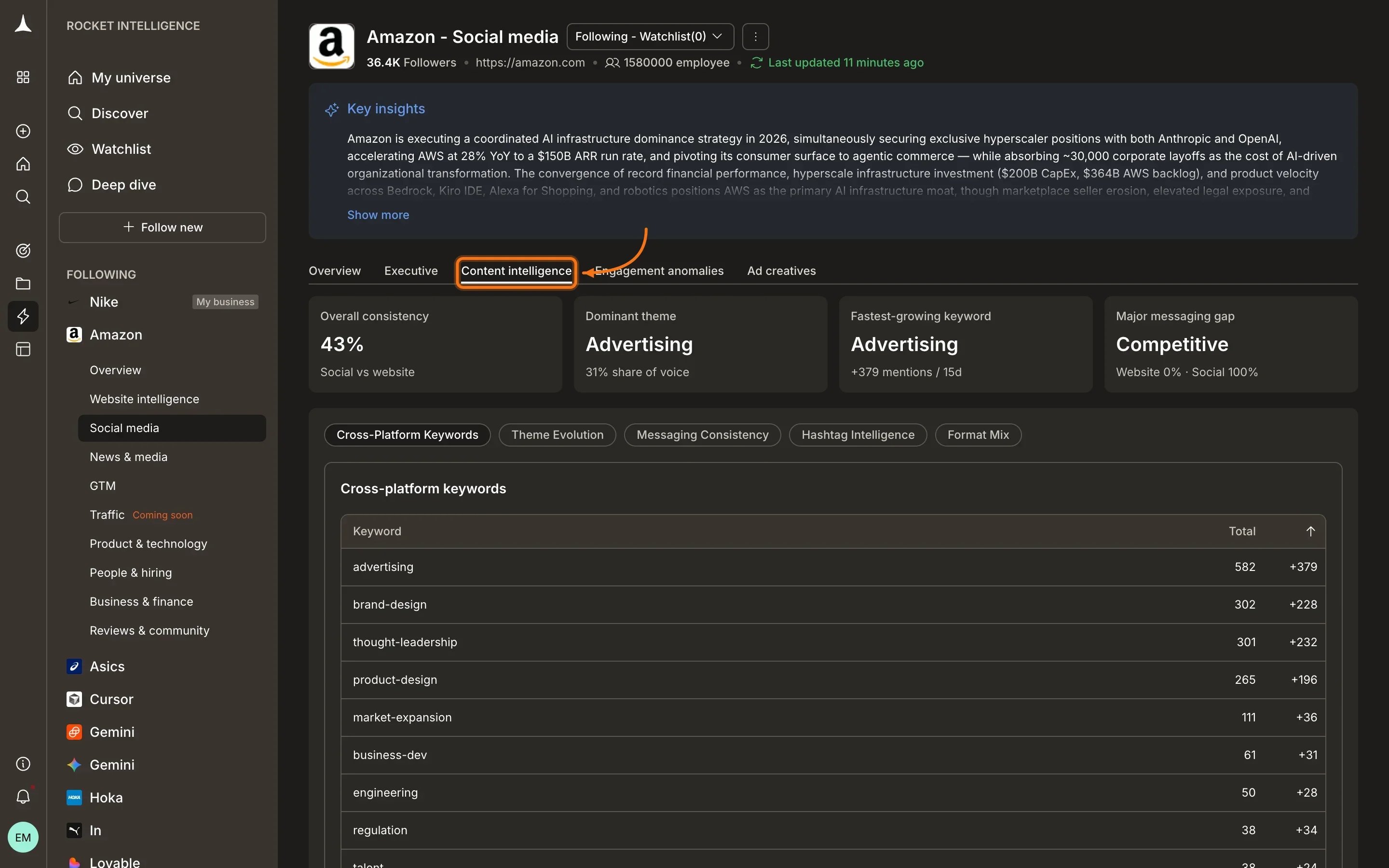The height and width of the screenshot is (868, 1389).
Task: Open the layout panel icon in the rail
Action: click(23, 349)
